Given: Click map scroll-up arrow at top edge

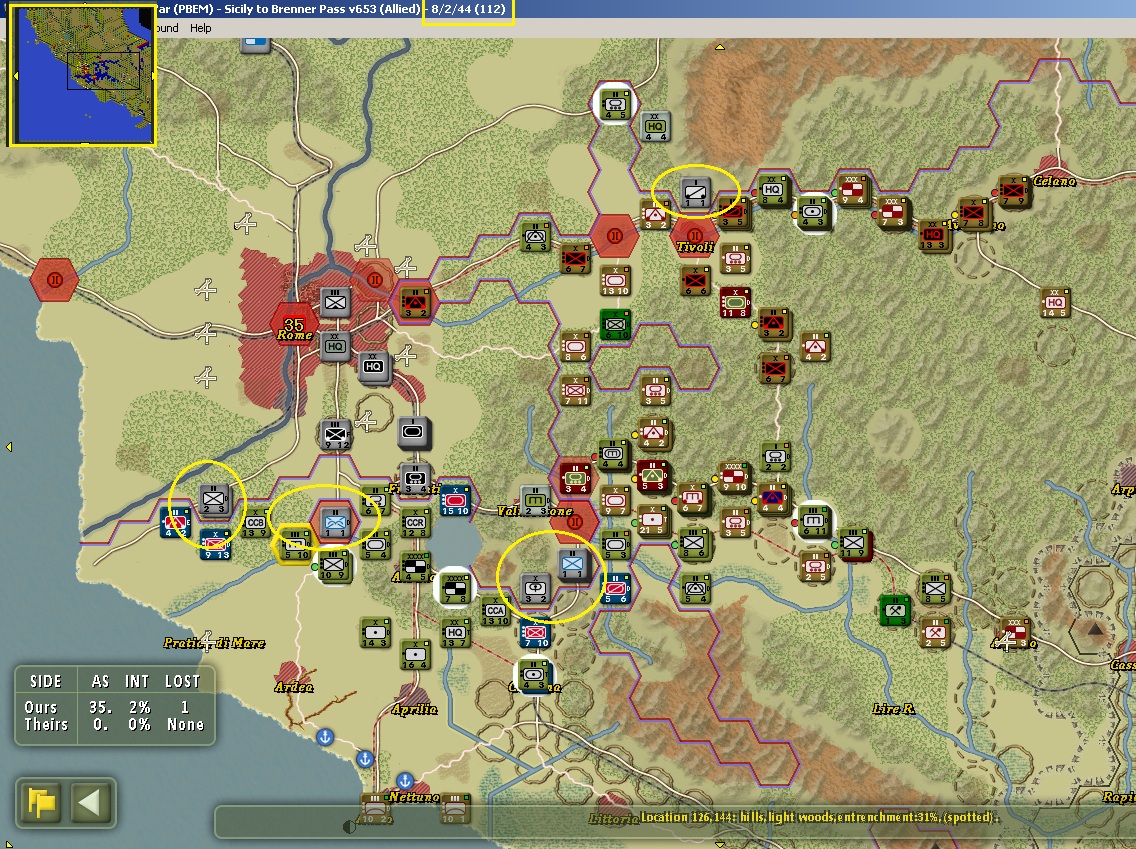Looking at the screenshot, I should tap(719, 47).
